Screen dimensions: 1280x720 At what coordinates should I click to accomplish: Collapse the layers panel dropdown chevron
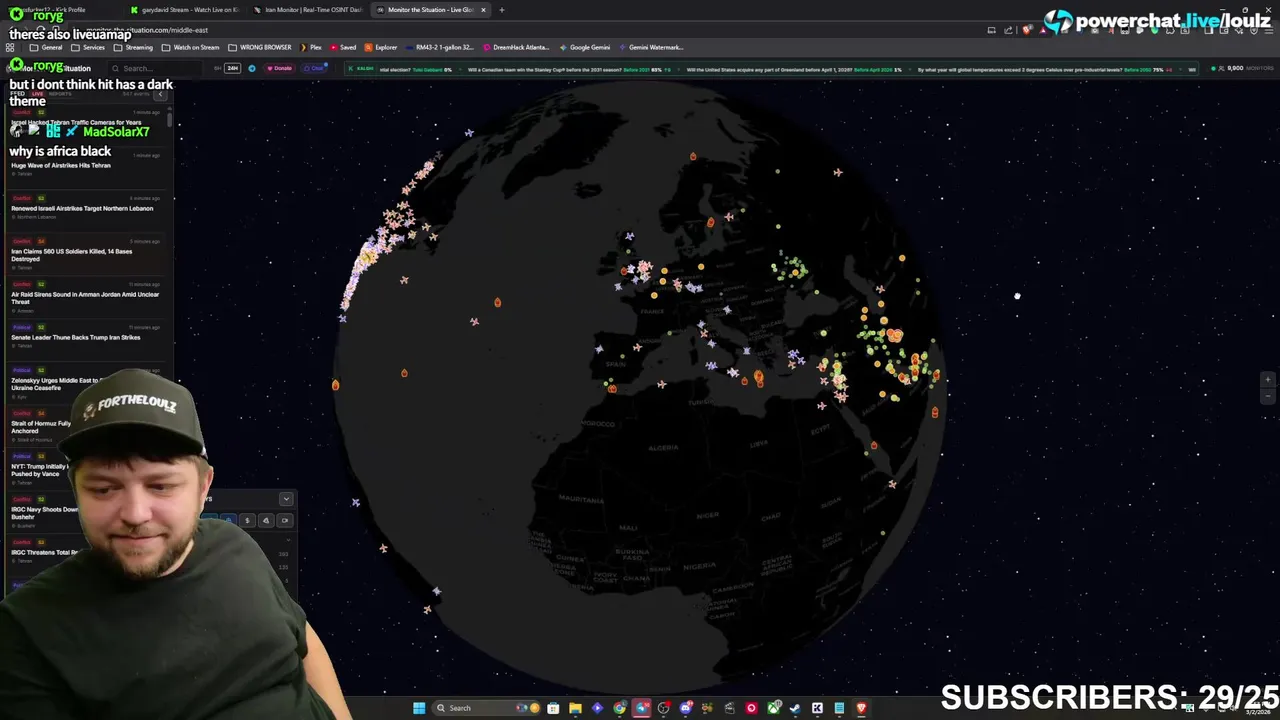tap(286, 498)
